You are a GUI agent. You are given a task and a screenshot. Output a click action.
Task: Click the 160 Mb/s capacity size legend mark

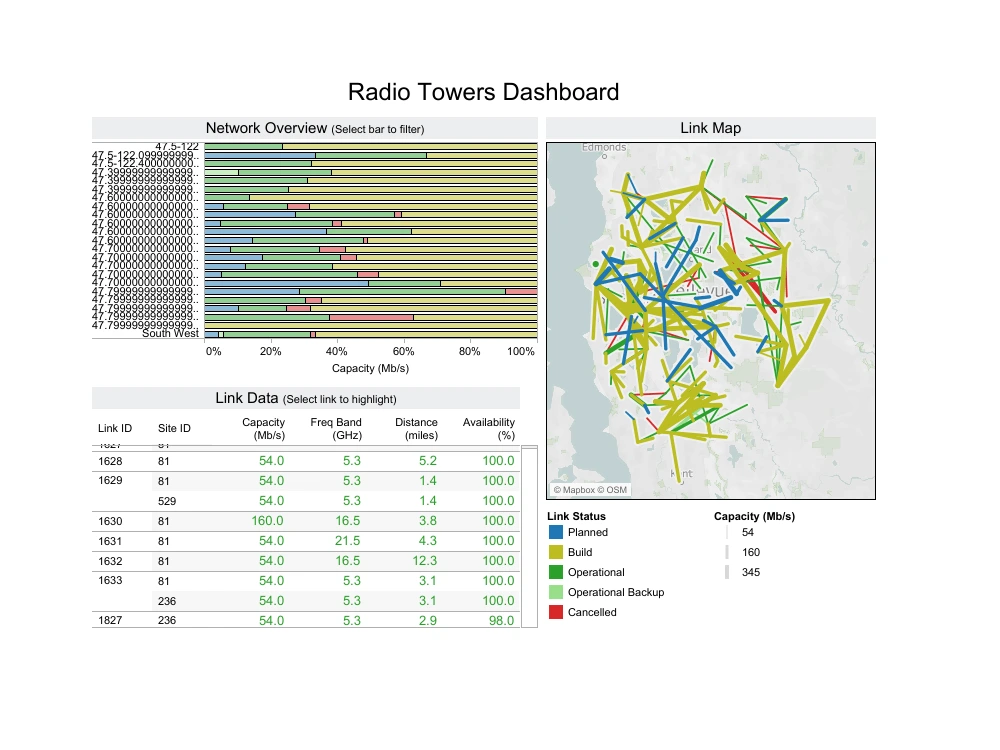coord(729,552)
